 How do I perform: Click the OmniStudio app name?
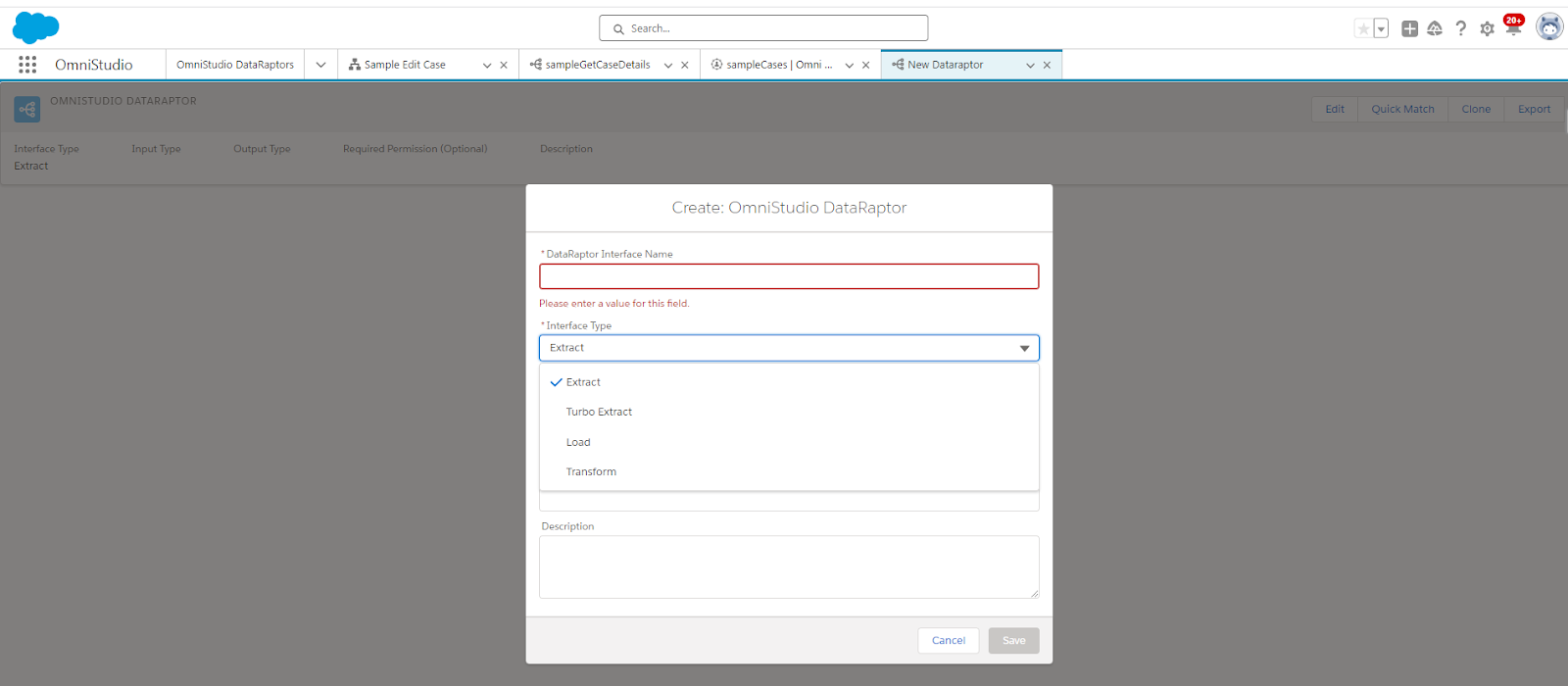[94, 65]
